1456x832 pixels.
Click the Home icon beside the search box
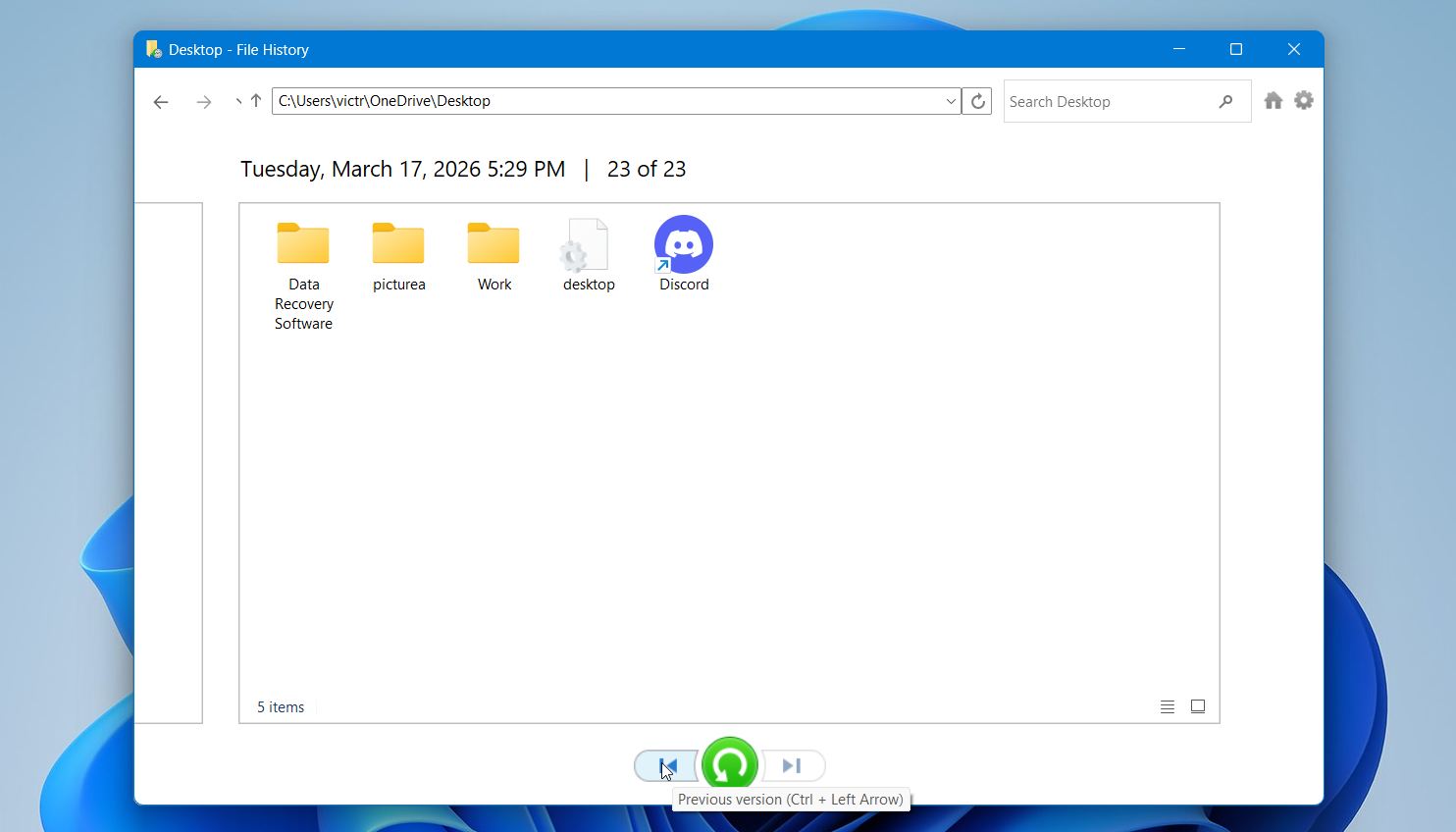tap(1273, 100)
